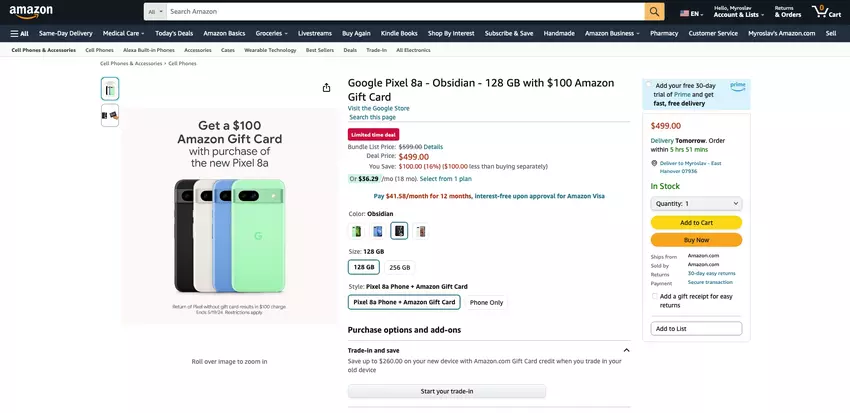Collapse the Trade-in and save section
The width and height of the screenshot is (850, 413).
tap(626, 350)
